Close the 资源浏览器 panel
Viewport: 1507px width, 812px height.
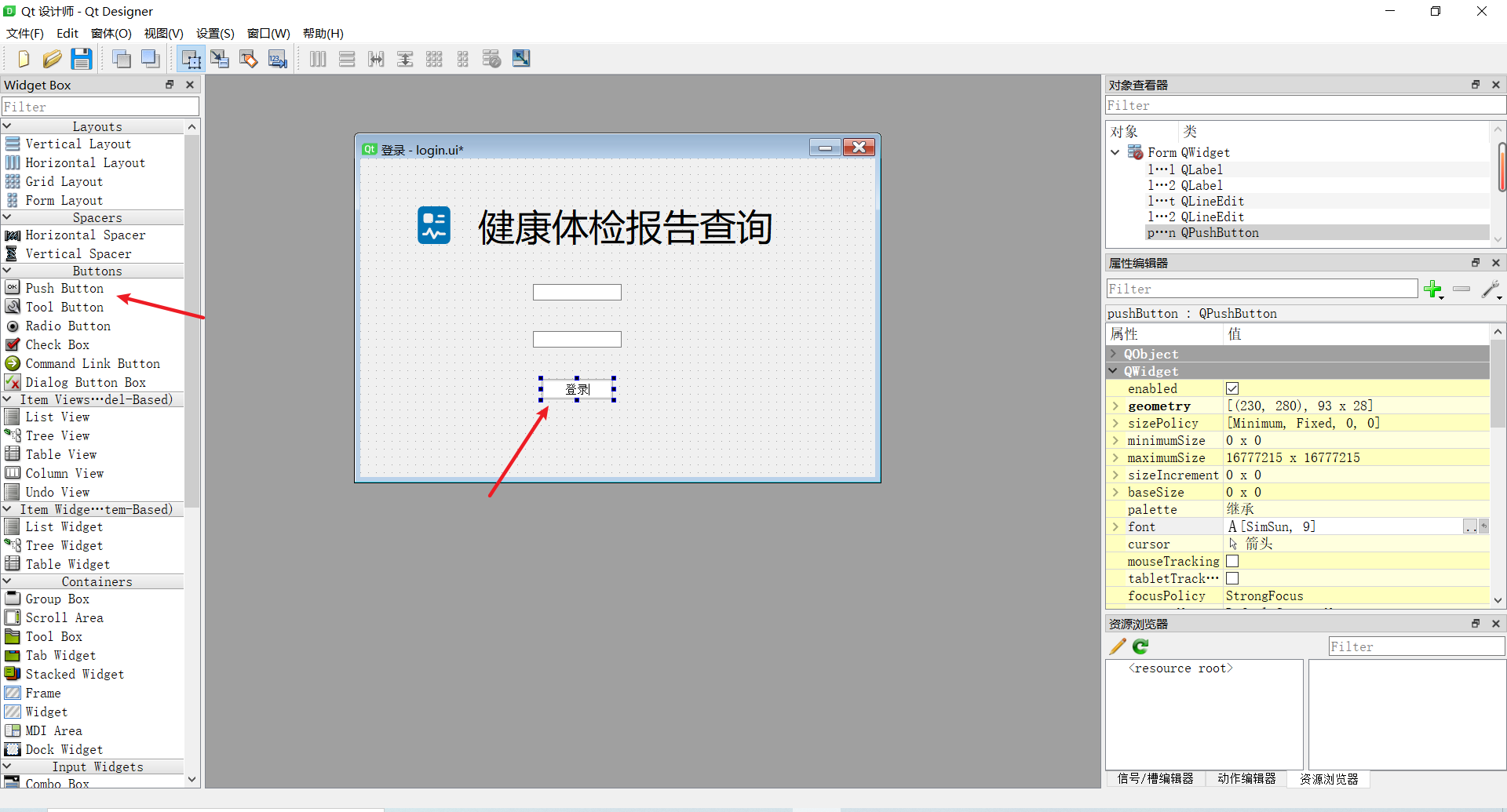point(1495,624)
